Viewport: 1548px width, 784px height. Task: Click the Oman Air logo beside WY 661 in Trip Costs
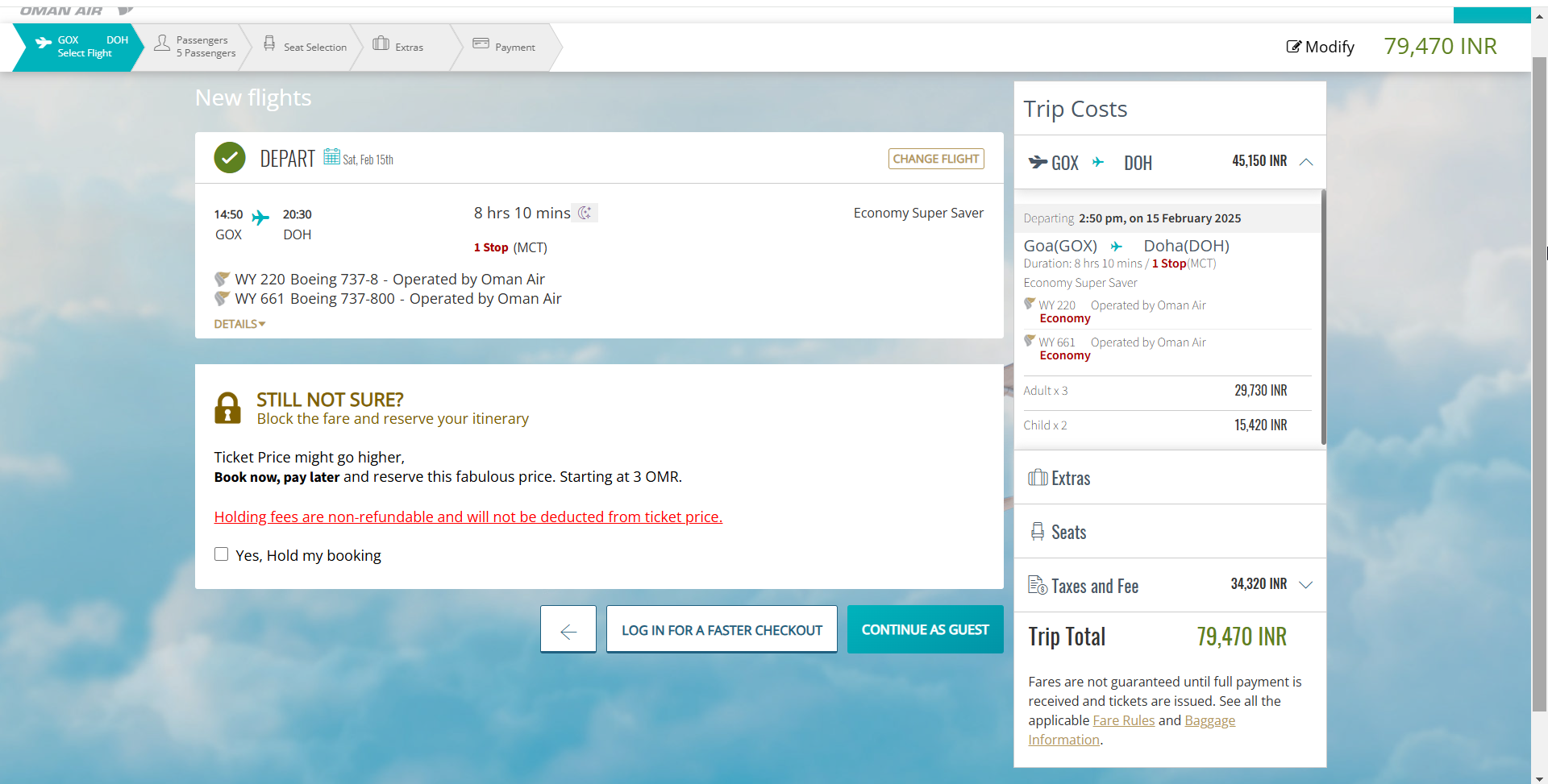tap(1030, 341)
